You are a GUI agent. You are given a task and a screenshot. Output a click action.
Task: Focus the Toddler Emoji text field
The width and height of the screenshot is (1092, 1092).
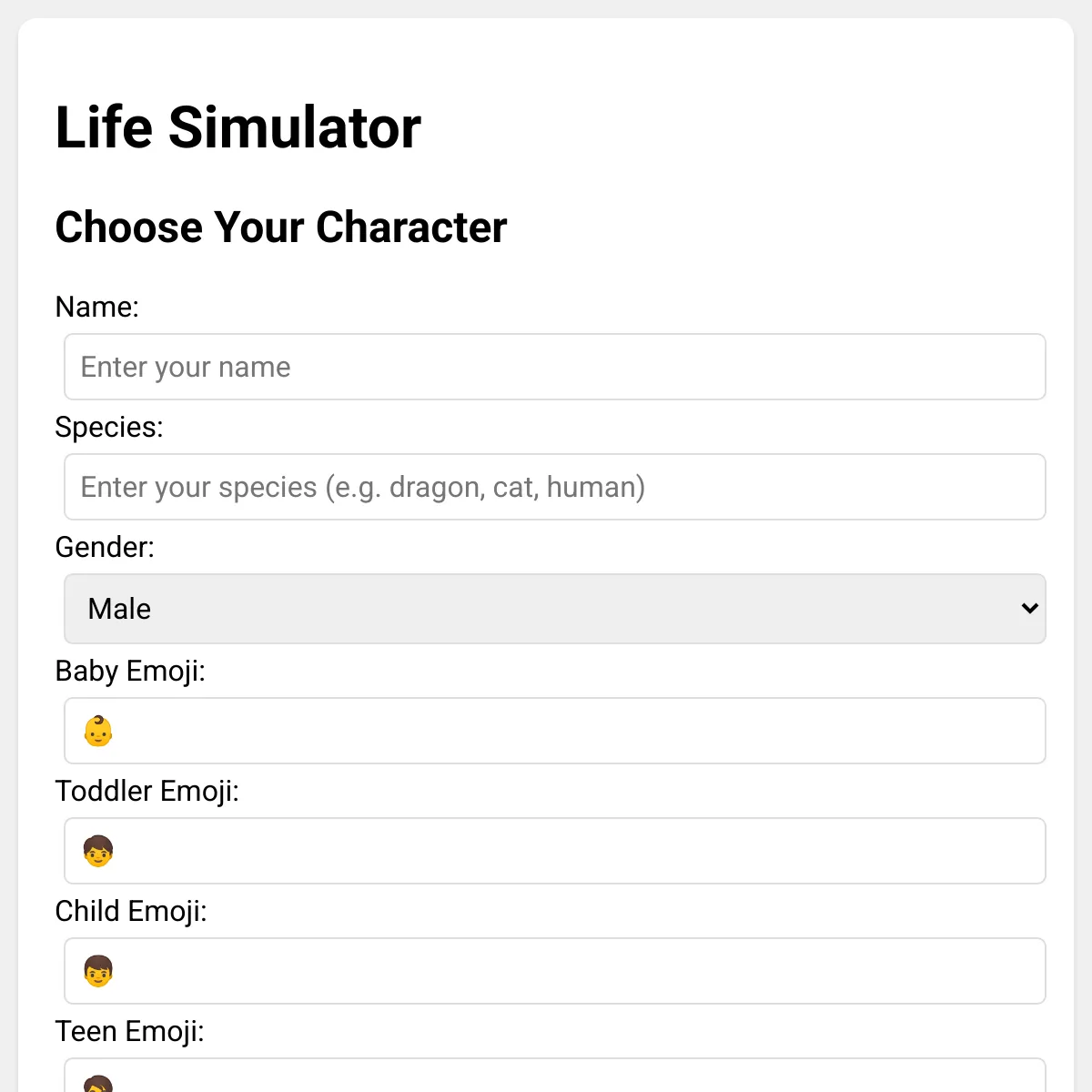[555, 851]
